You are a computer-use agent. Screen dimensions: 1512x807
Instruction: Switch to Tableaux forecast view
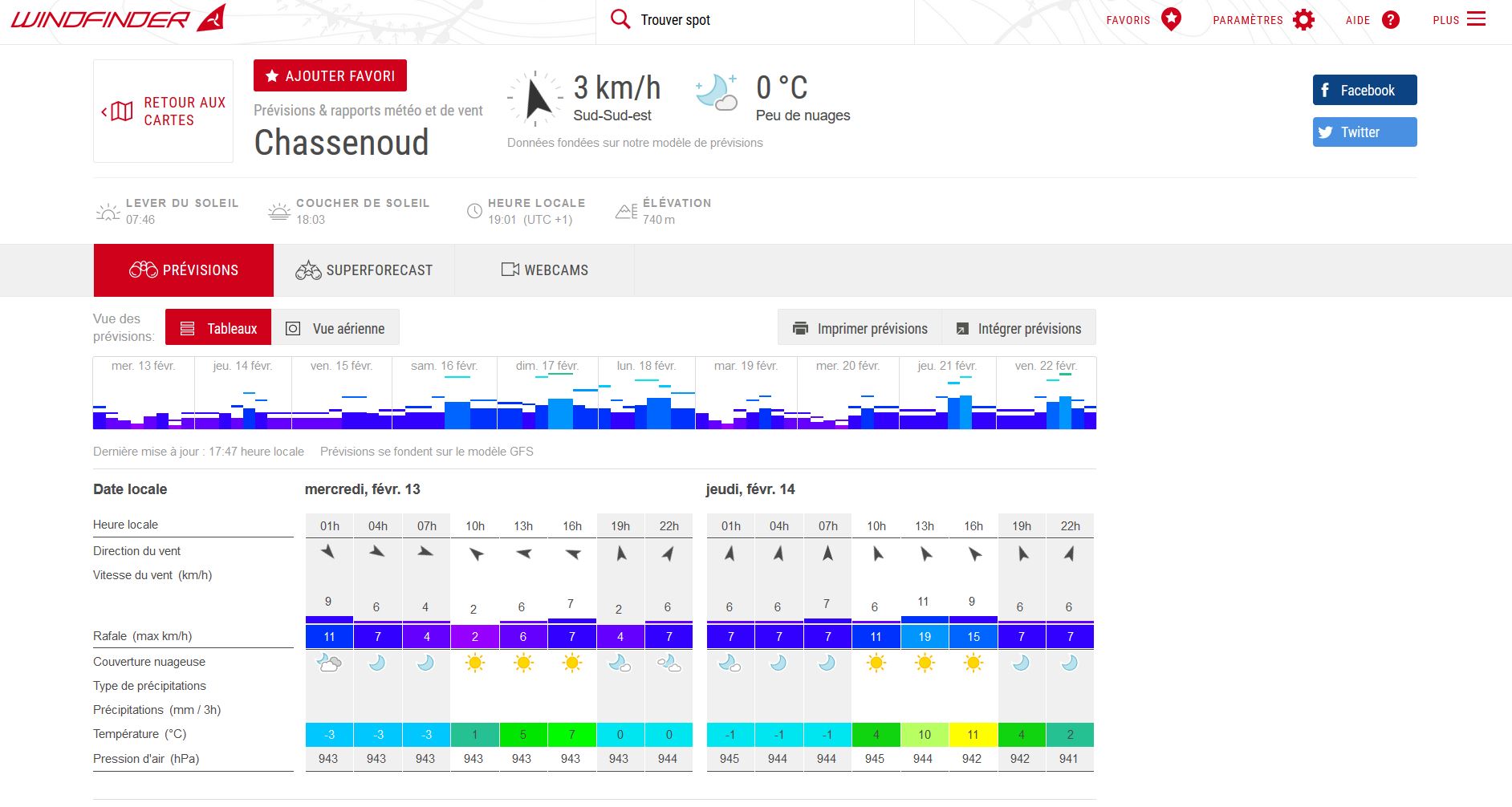click(218, 328)
